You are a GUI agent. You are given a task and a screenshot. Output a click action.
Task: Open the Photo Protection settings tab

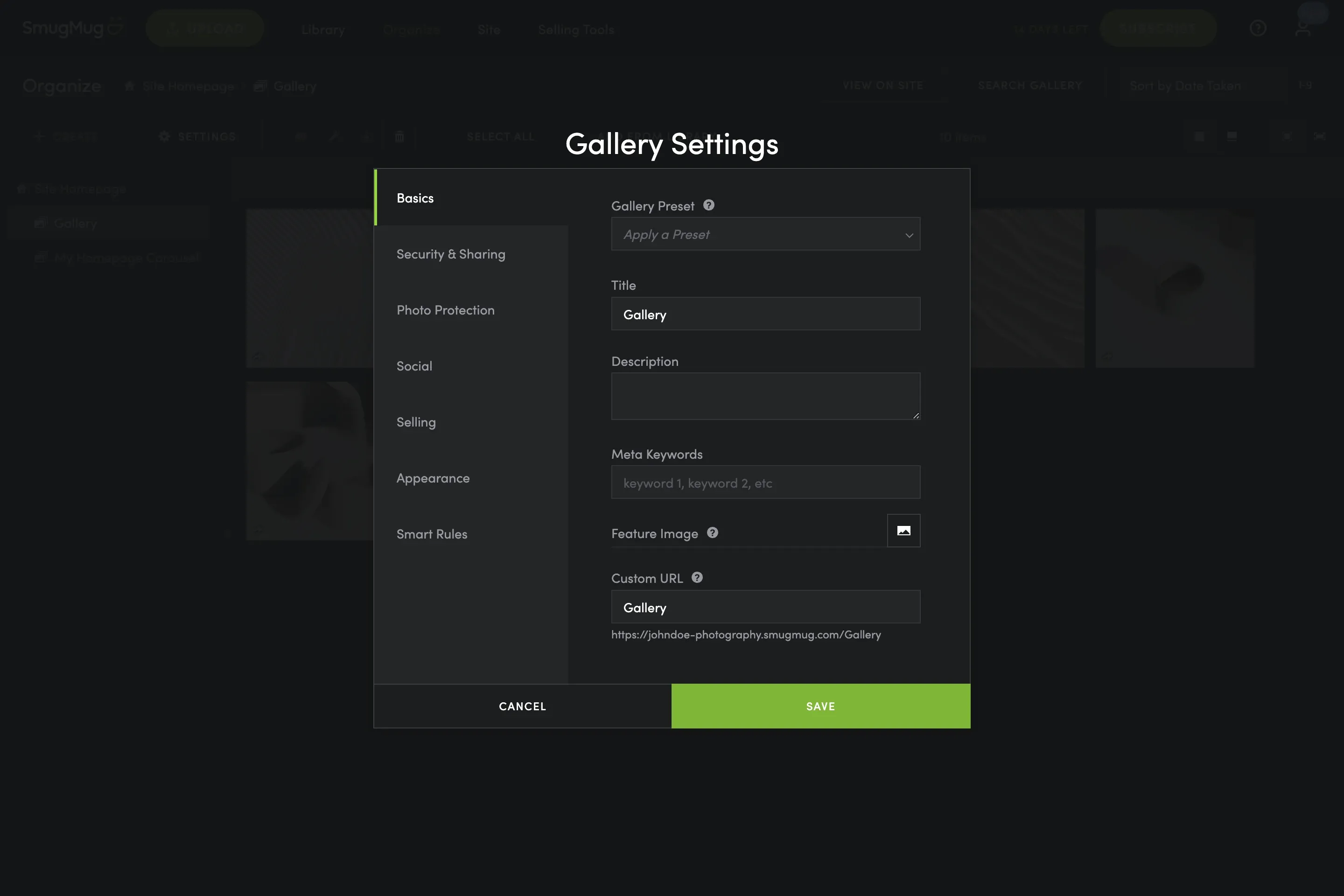[x=446, y=310]
